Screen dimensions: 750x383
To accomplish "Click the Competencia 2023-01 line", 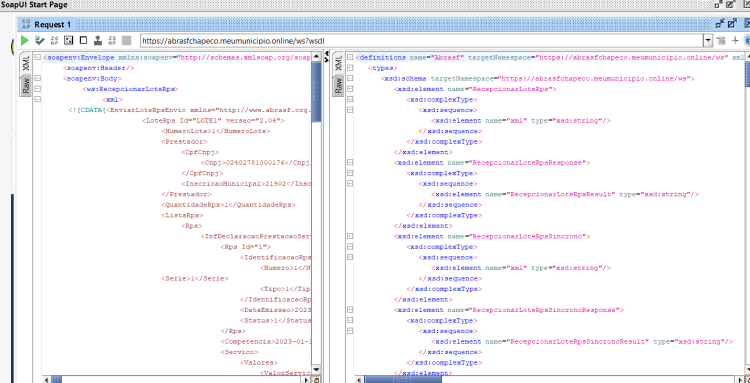I will click(266, 341).
